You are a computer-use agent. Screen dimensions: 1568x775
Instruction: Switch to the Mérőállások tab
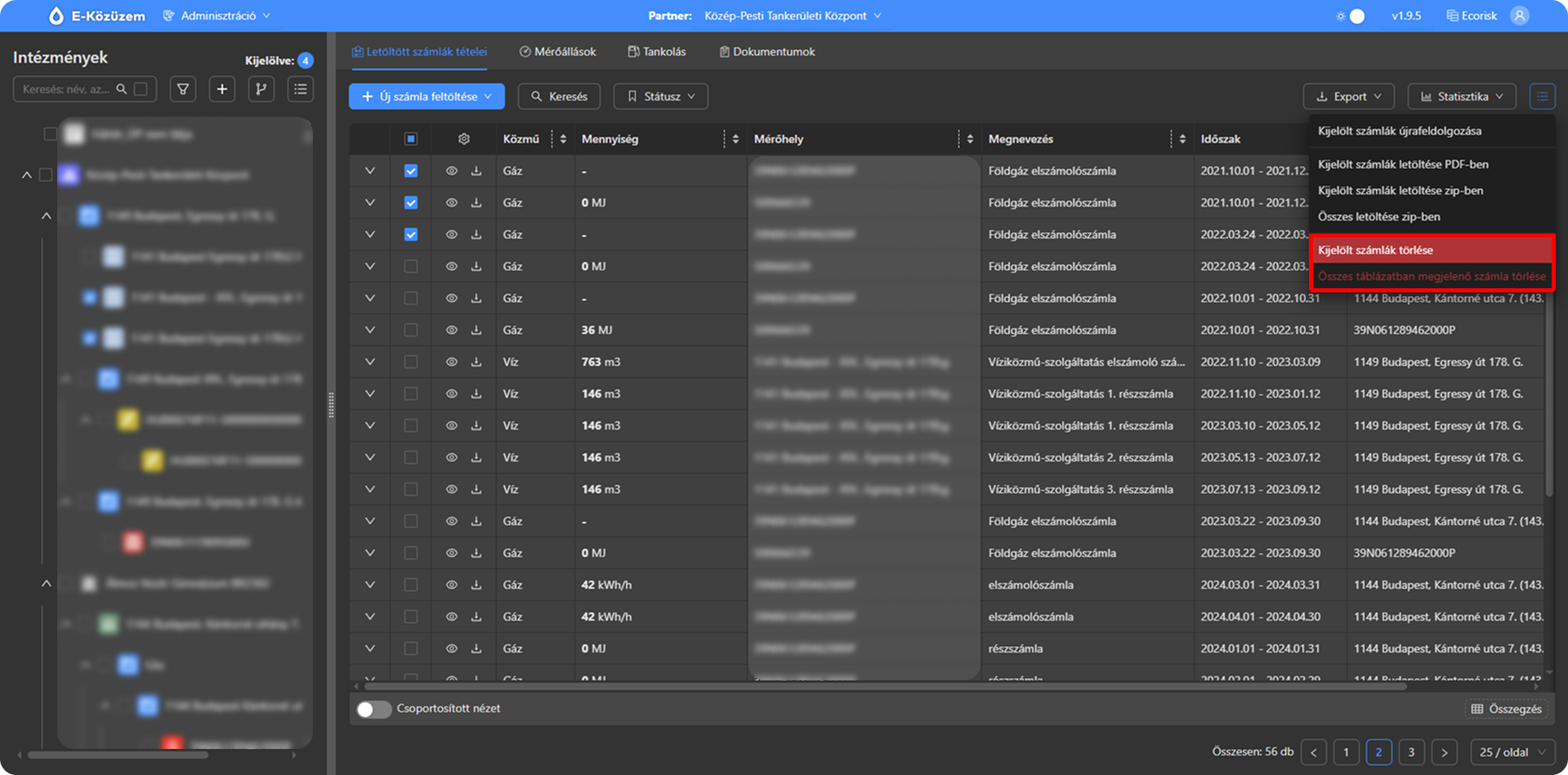558,52
